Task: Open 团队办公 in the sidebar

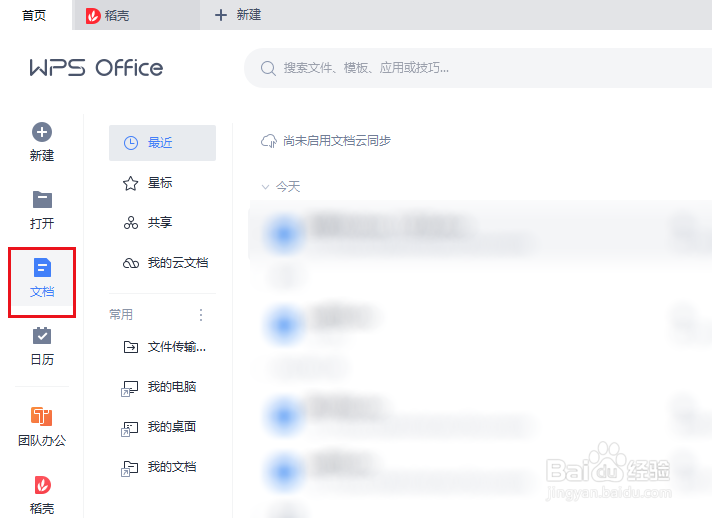Action: pyautogui.click(x=42, y=427)
